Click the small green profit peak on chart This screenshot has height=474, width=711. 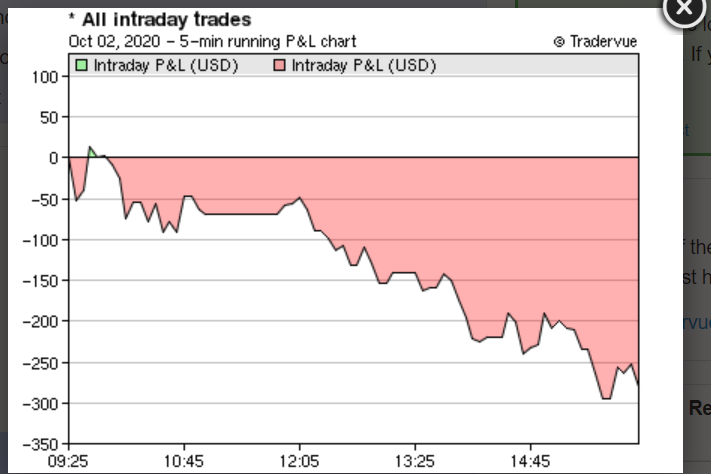[91, 152]
